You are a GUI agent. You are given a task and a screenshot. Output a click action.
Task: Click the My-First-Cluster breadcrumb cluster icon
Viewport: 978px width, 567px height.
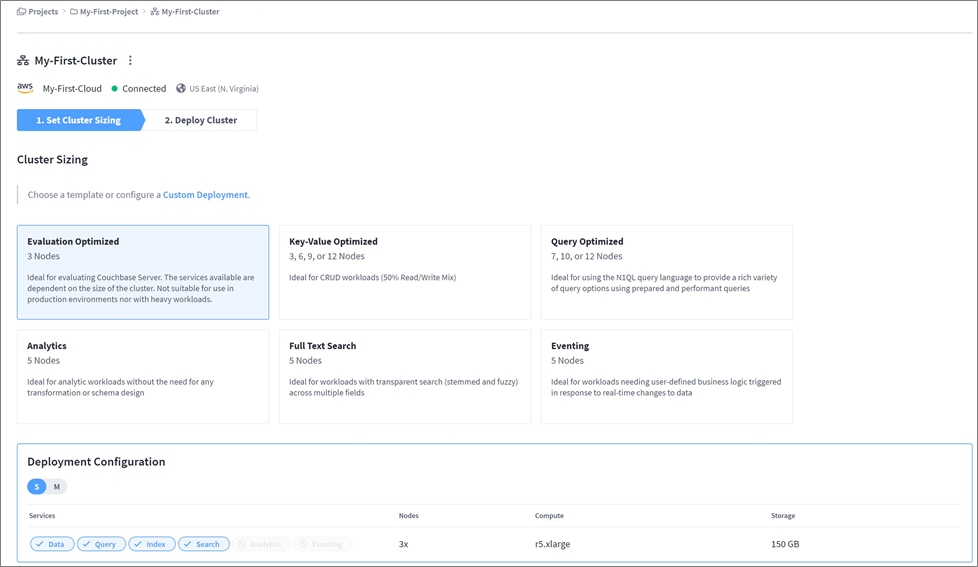(155, 11)
